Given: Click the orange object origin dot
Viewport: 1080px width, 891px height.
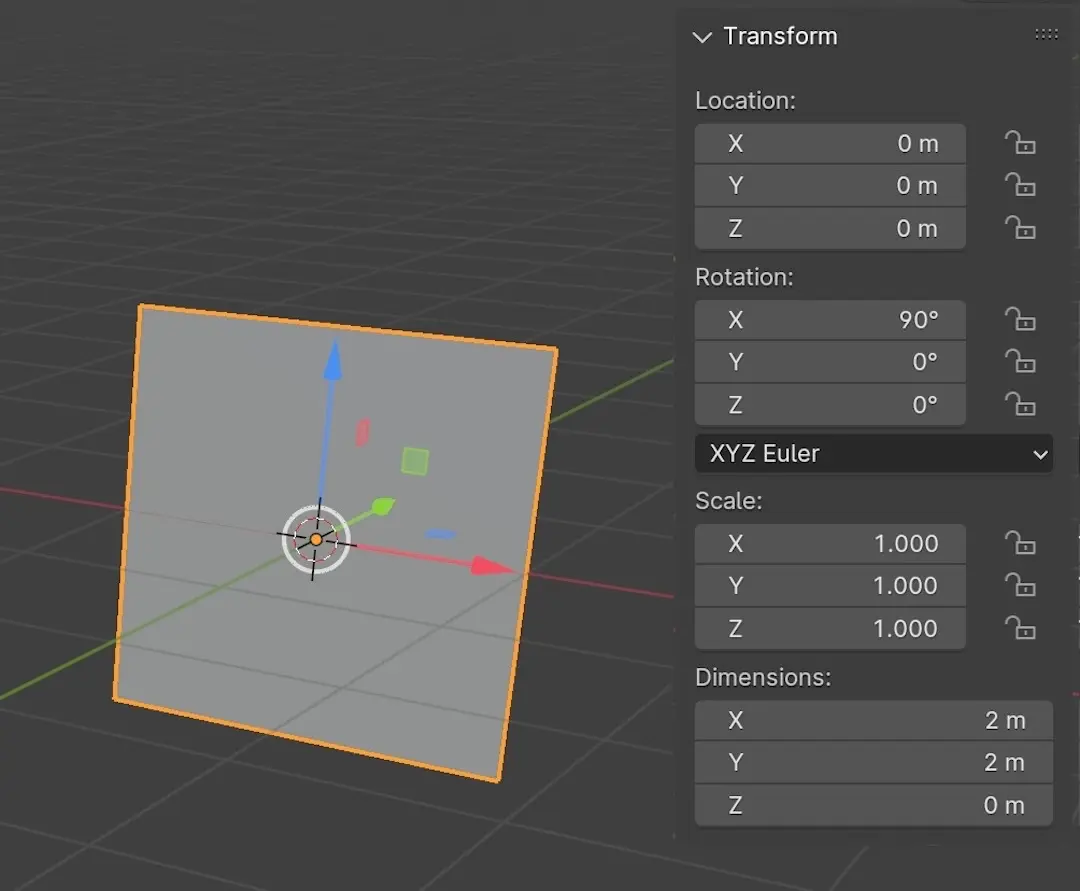Looking at the screenshot, I should click(x=316, y=540).
